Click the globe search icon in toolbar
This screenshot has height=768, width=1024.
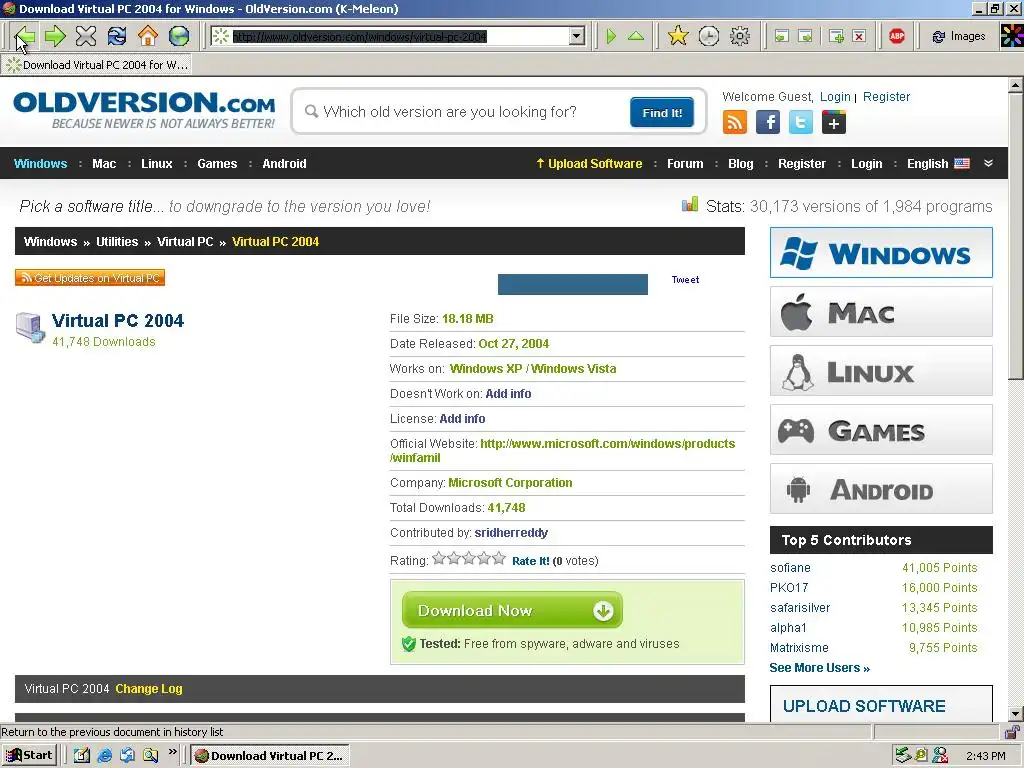[179, 36]
